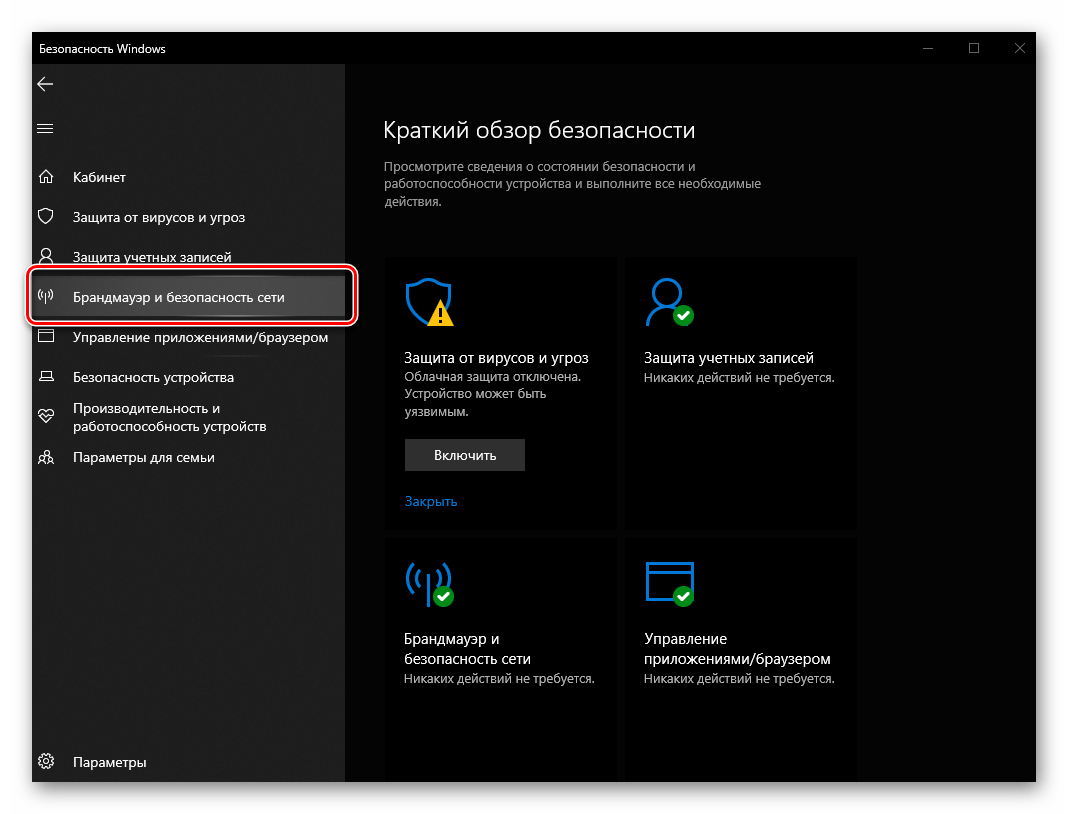Open Управление приложениями/браузером tile heading

point(737,648)
